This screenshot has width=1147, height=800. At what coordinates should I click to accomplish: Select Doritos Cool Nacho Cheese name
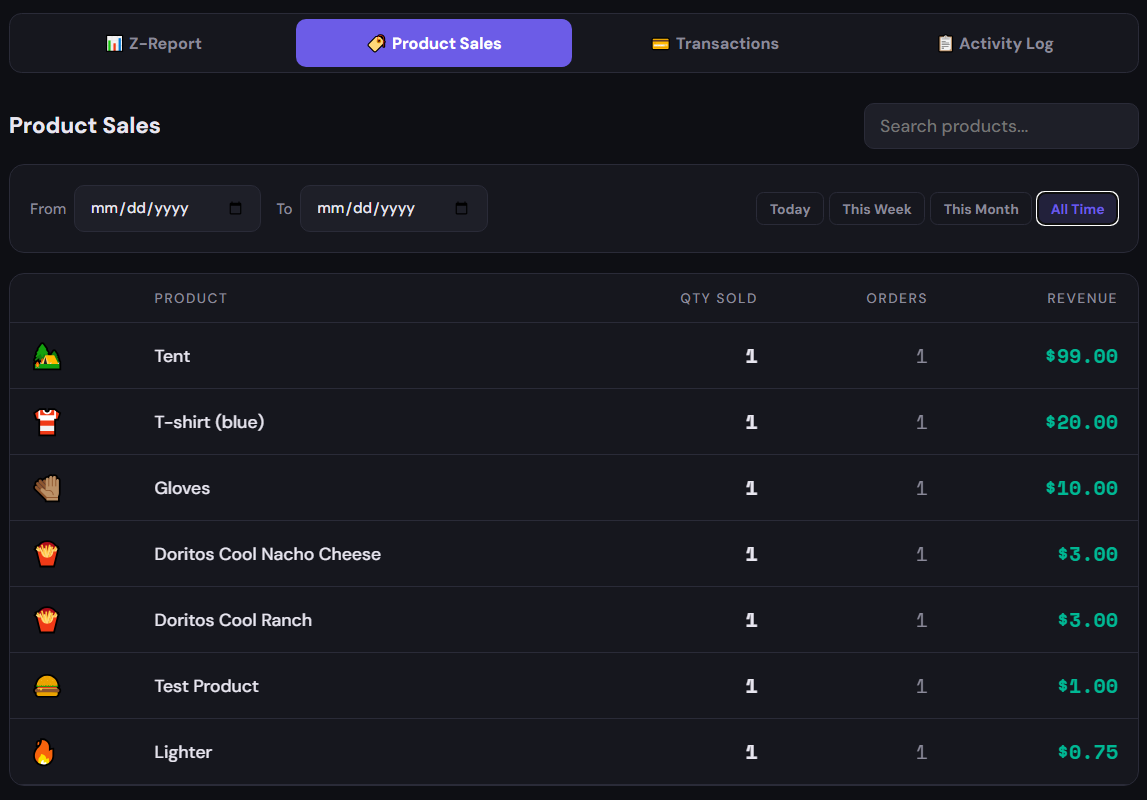pyautogui.click(x=268, y=554)
